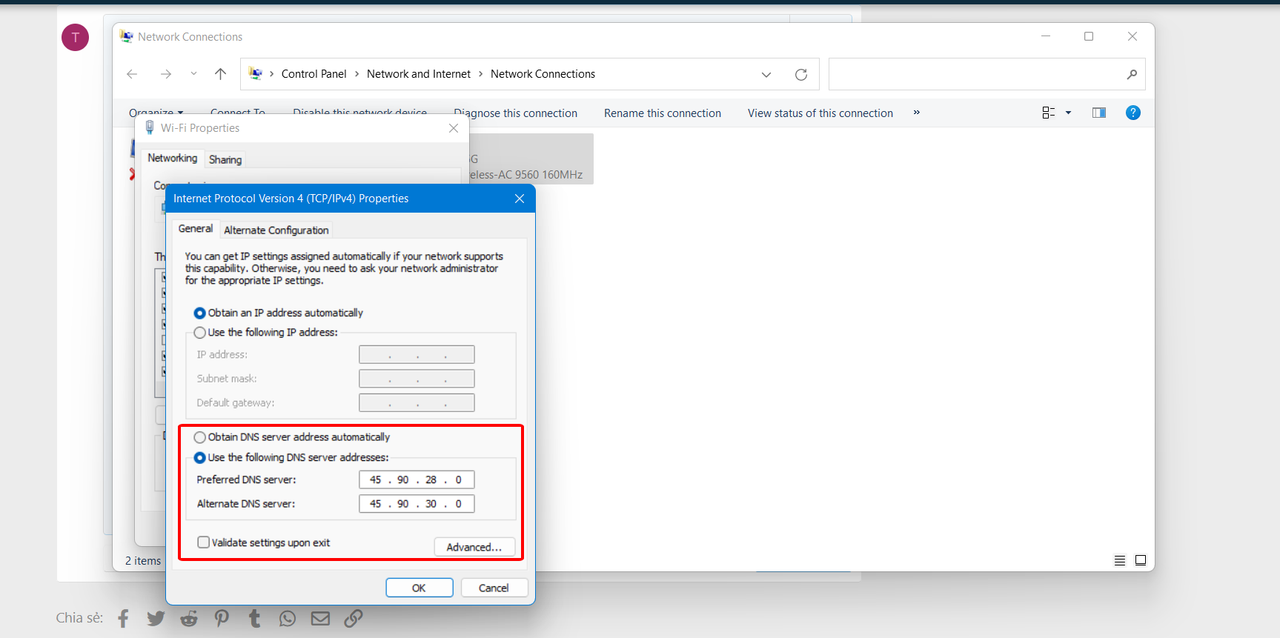Screen dimensions: 1280x638
Task: Click the Subnet mask field
Action: coord(416,379)
